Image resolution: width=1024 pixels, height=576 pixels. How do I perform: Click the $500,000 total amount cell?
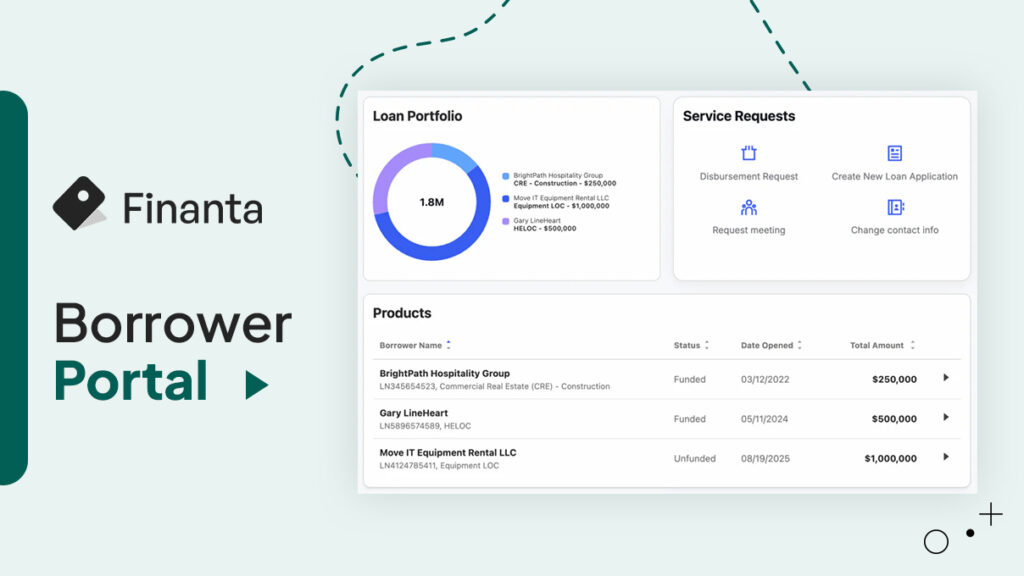[894, 419]
